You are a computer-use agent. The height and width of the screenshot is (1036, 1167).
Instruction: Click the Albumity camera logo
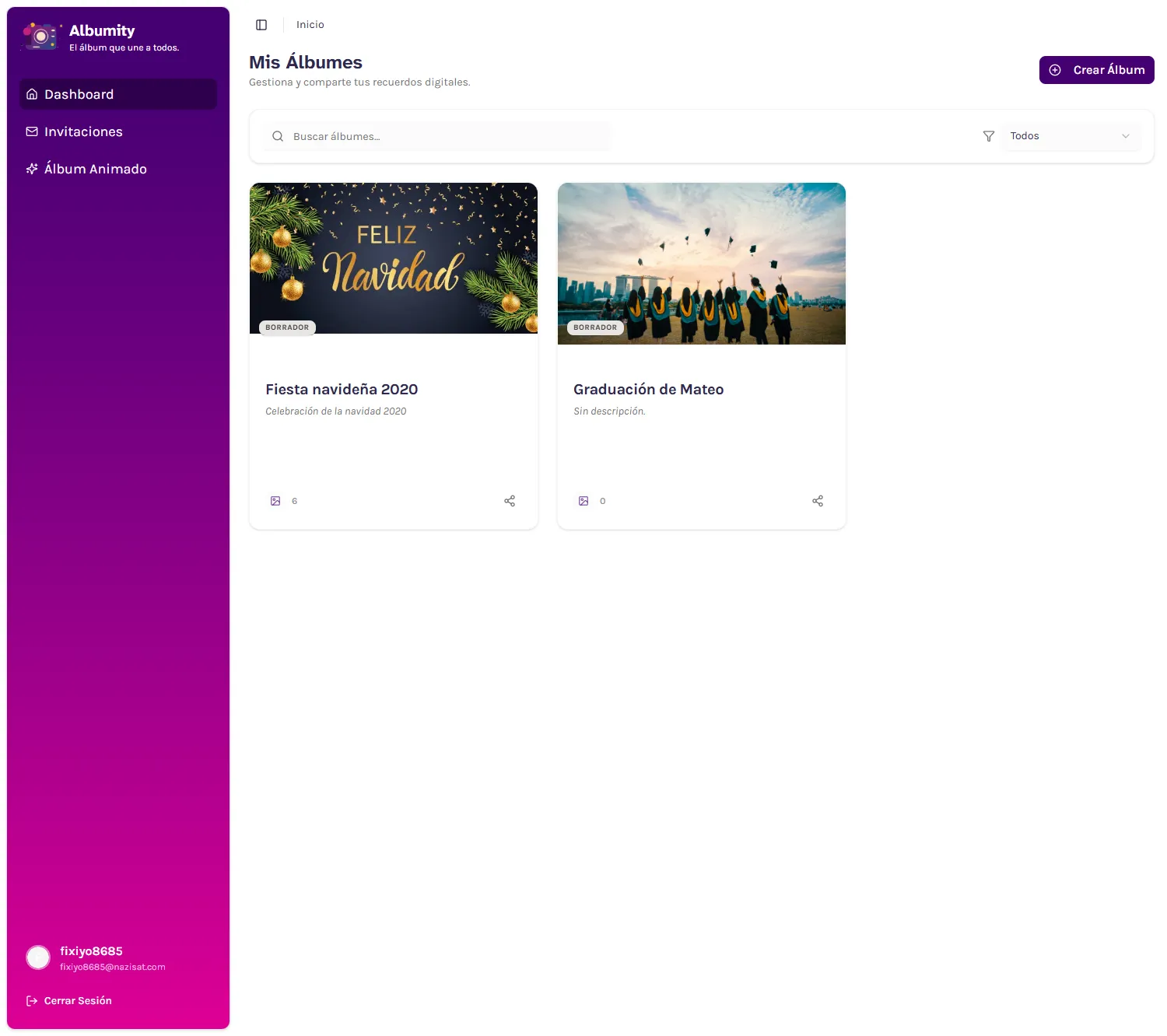point(40,37)
